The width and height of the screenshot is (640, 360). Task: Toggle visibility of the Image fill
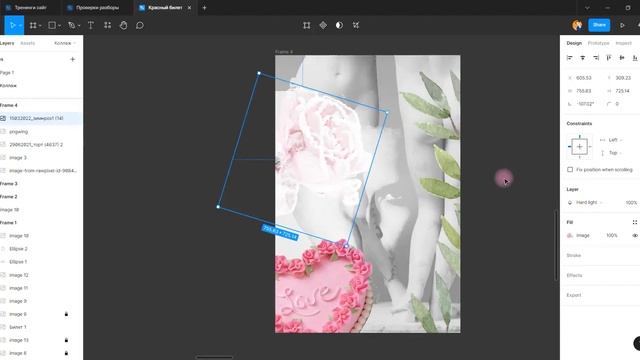[635, 236]
